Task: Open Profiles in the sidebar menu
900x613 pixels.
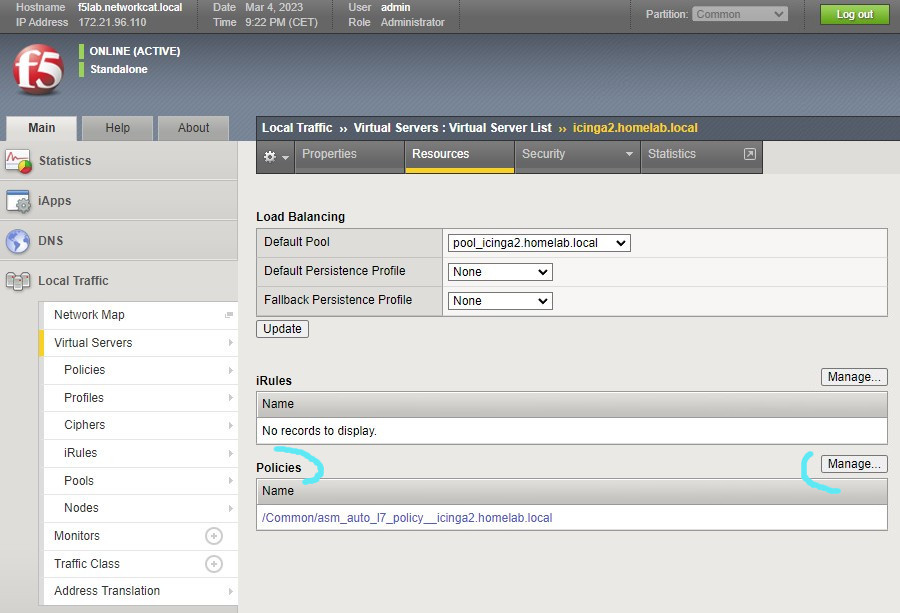Action: (84, 398)
